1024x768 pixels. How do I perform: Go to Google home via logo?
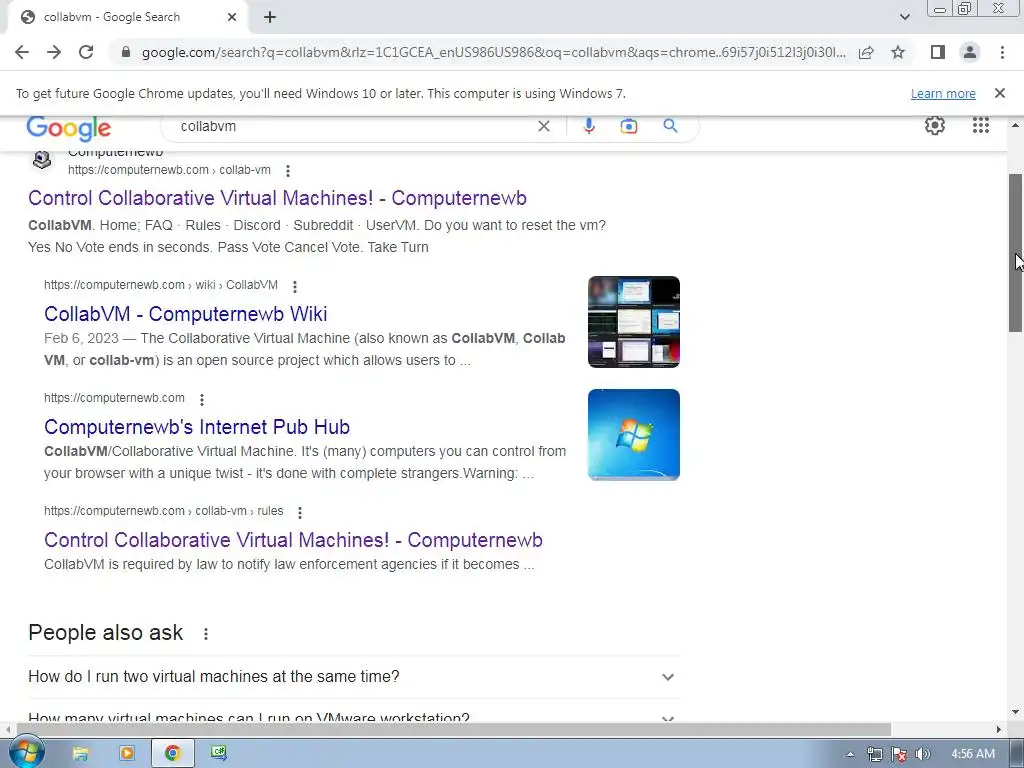(69, 128)
